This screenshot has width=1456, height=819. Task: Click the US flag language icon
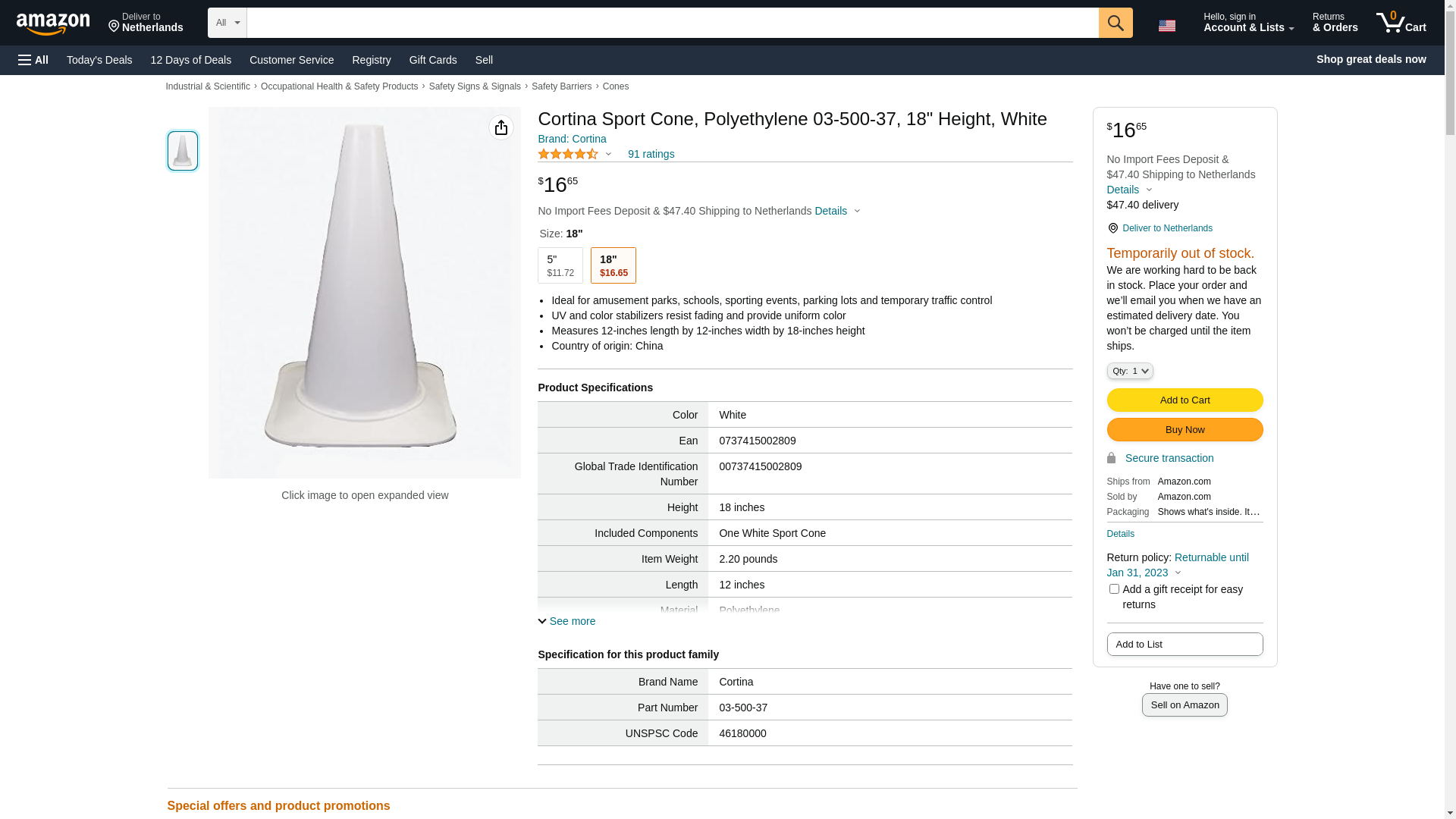[x=1166, y=26]
